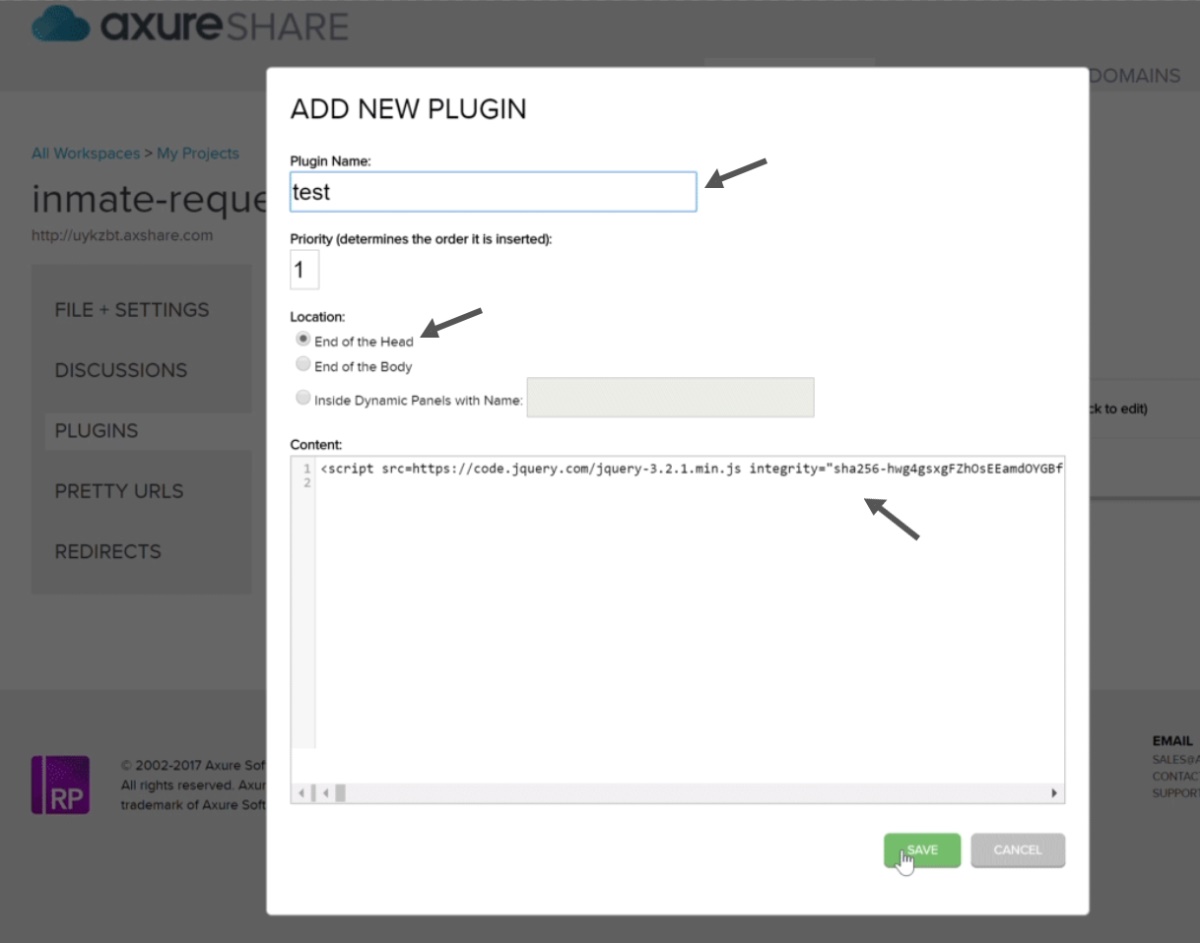
Task: Click the content editor scroll right arrow
Action: tap(1054, 793)
